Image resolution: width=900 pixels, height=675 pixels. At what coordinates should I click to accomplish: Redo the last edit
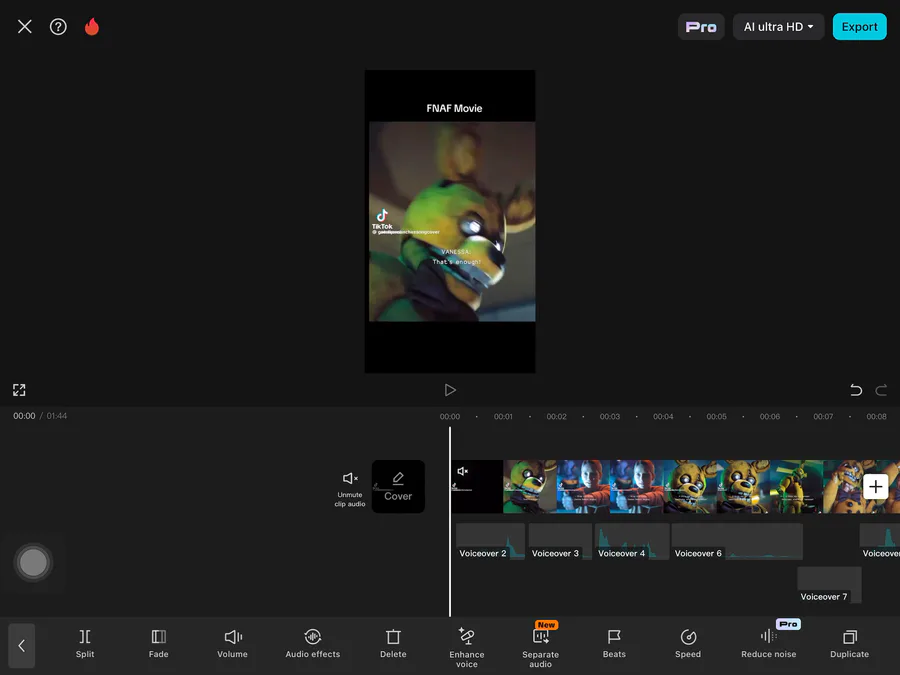(881, 390)
